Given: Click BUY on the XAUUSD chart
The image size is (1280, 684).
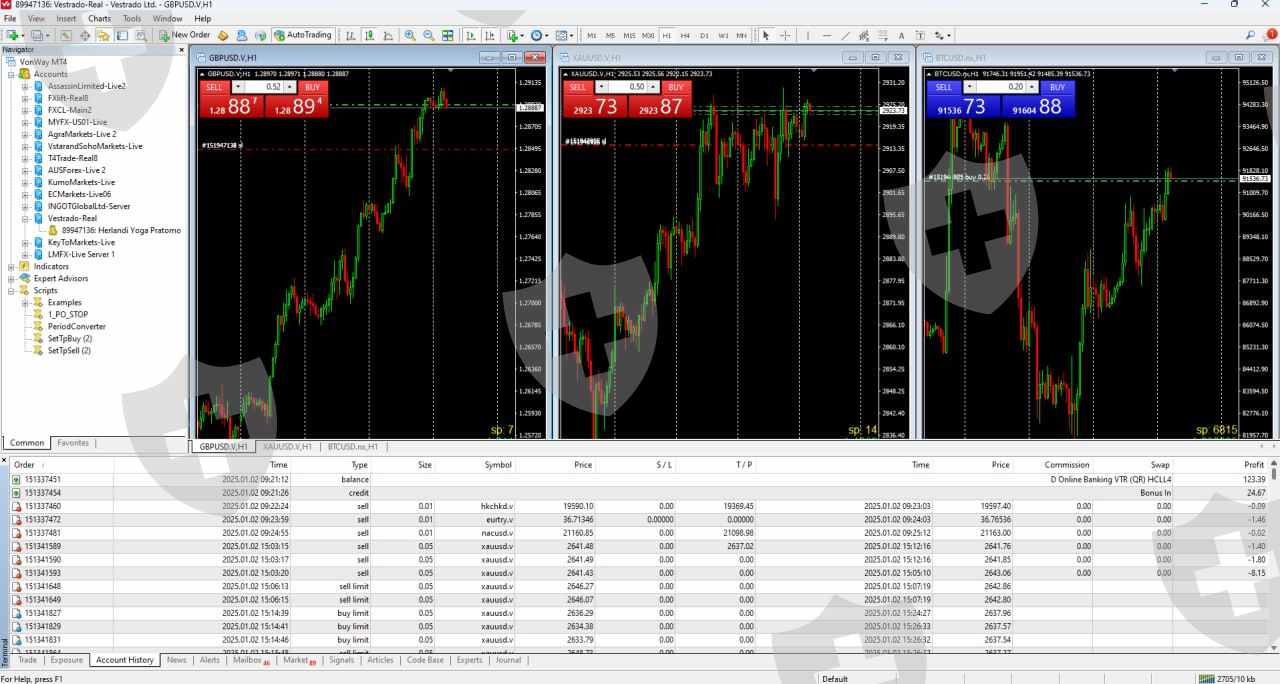Looking at the screenshot, I should pos(676,87).
